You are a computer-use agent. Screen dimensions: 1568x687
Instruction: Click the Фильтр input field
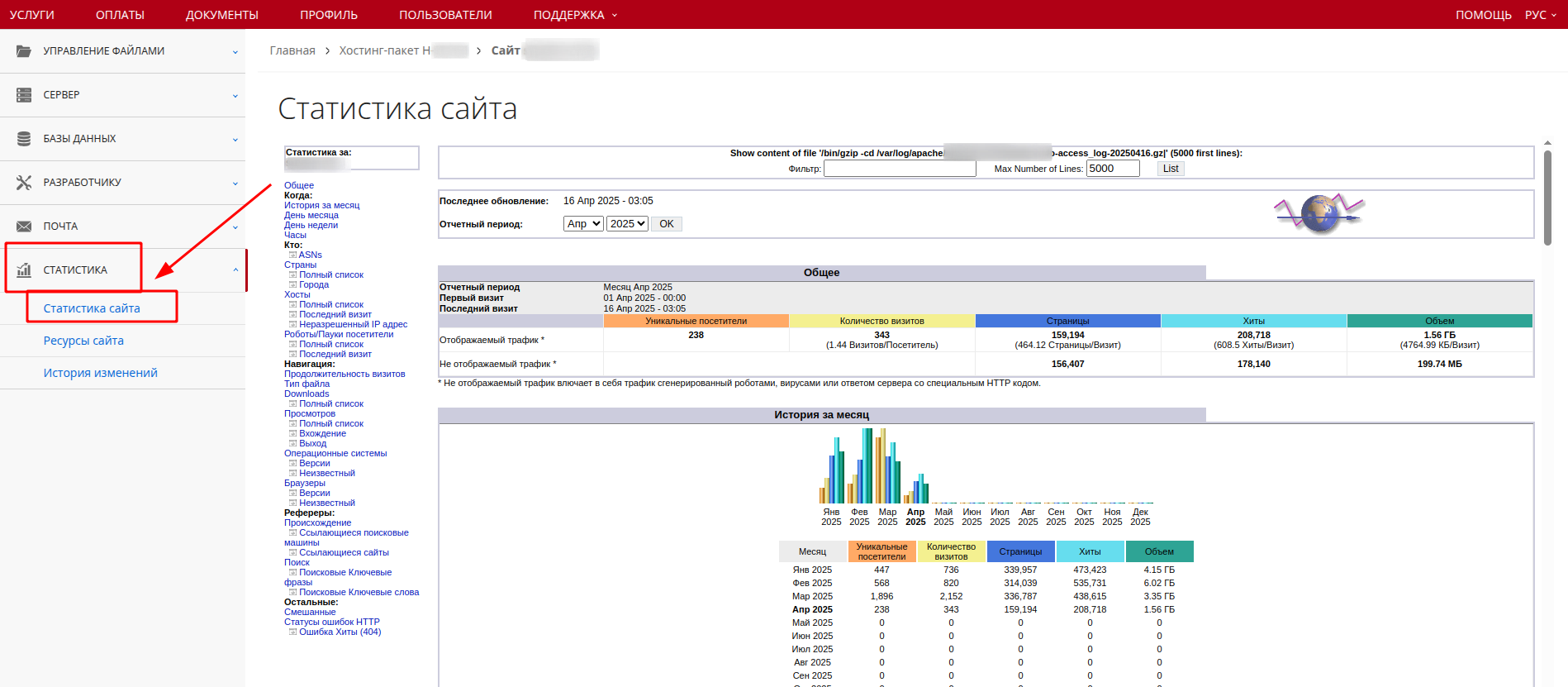(900, 169)
